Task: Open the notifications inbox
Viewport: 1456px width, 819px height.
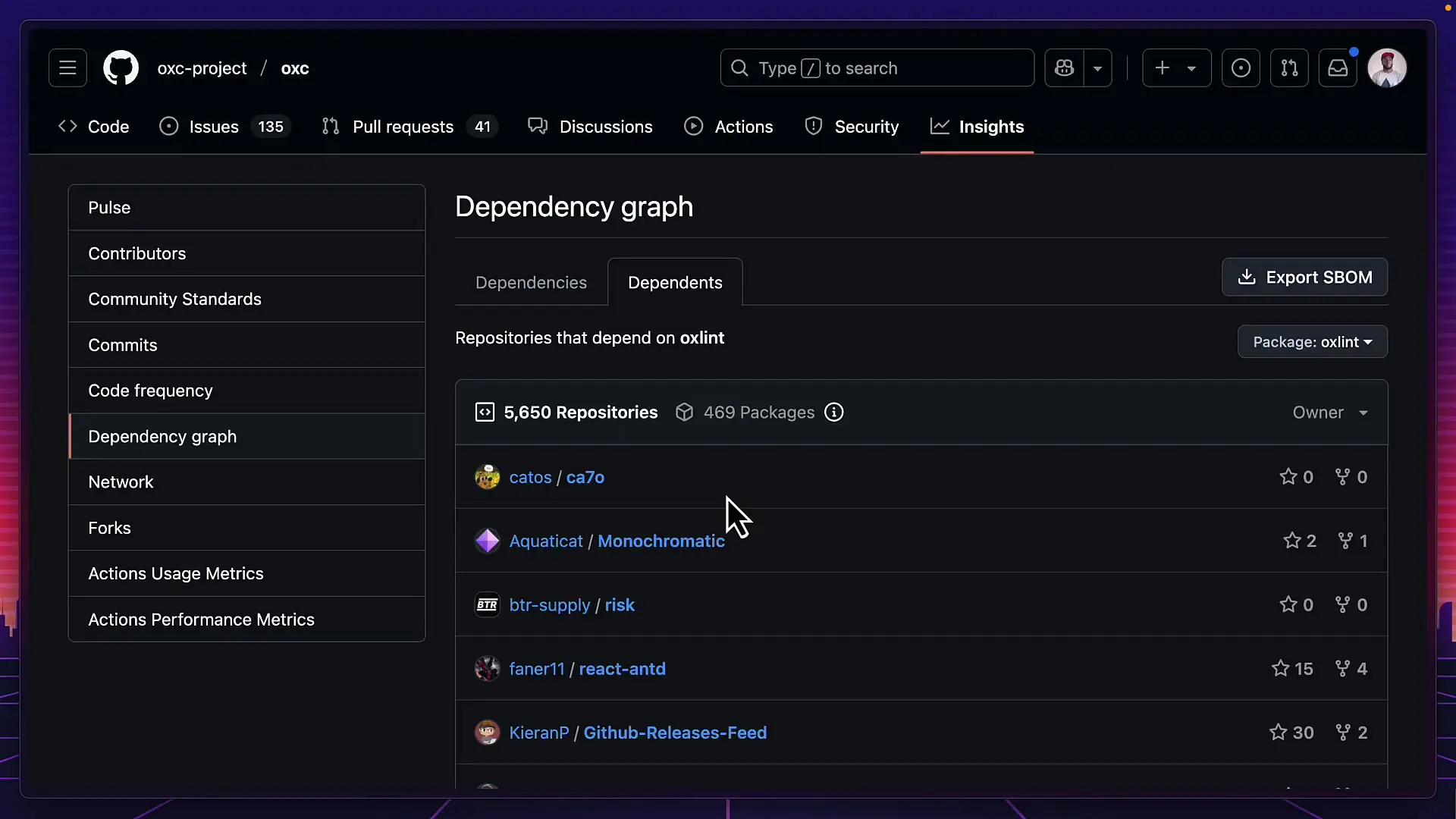Action: pyautogui.click(x=1338, y=68)
